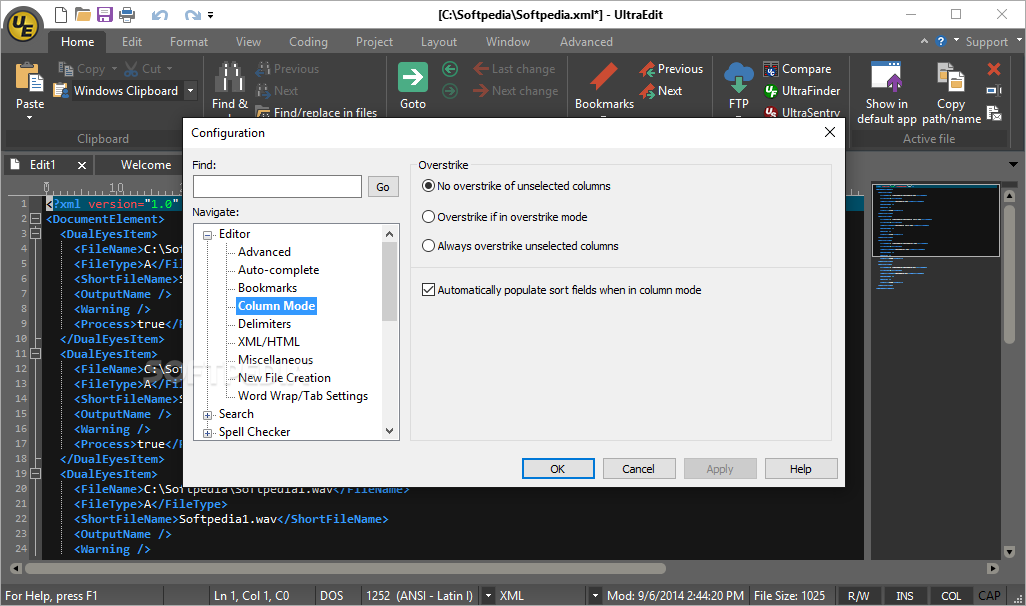The height and width of the screenshot is (606, 1026).
Task: Open the Windows Clipboard dropdown
Action: pos(190,91)
